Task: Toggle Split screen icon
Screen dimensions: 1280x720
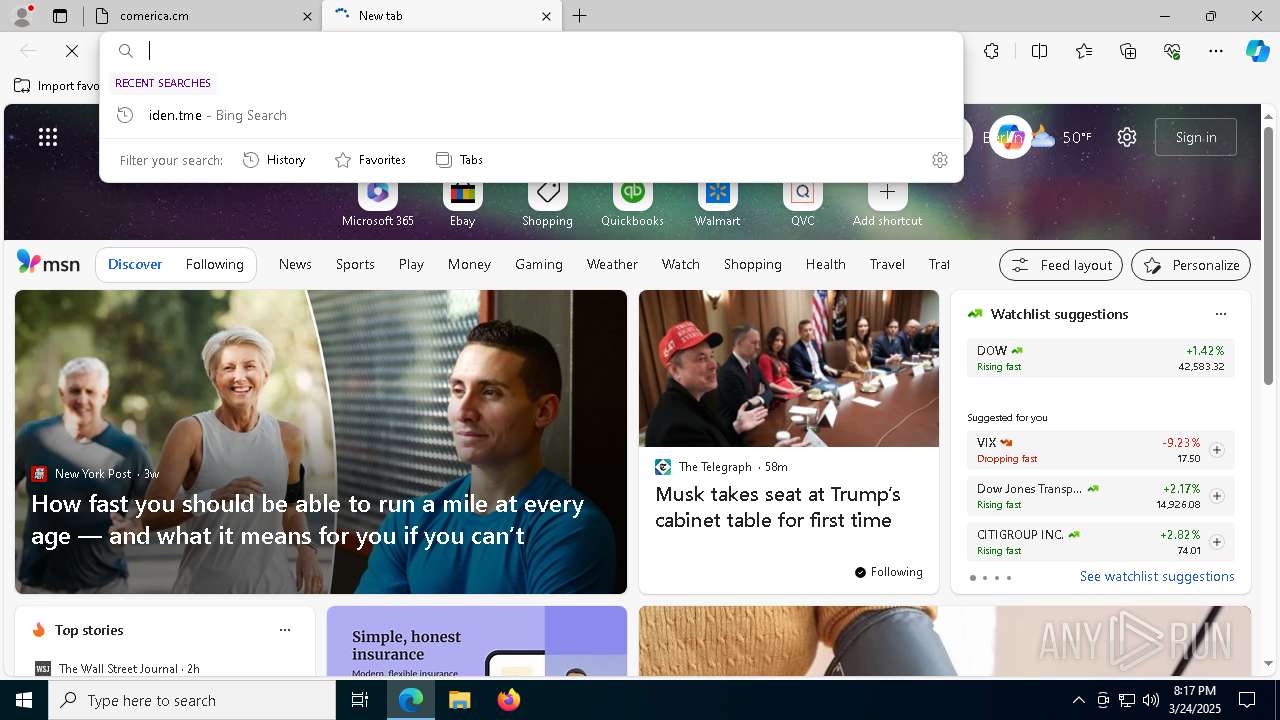Action: click(x=1039, y=51)
